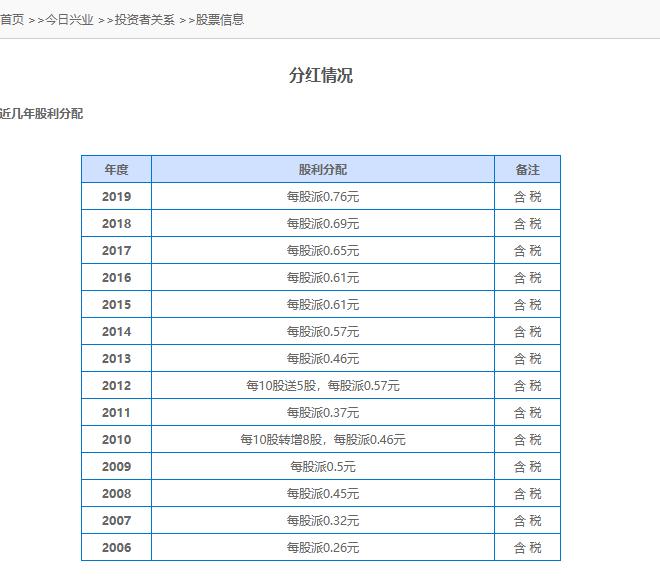Select the 股票信息 breadcrumb item
Viewport: 660px width, 585px height.
tap(220, 19)
